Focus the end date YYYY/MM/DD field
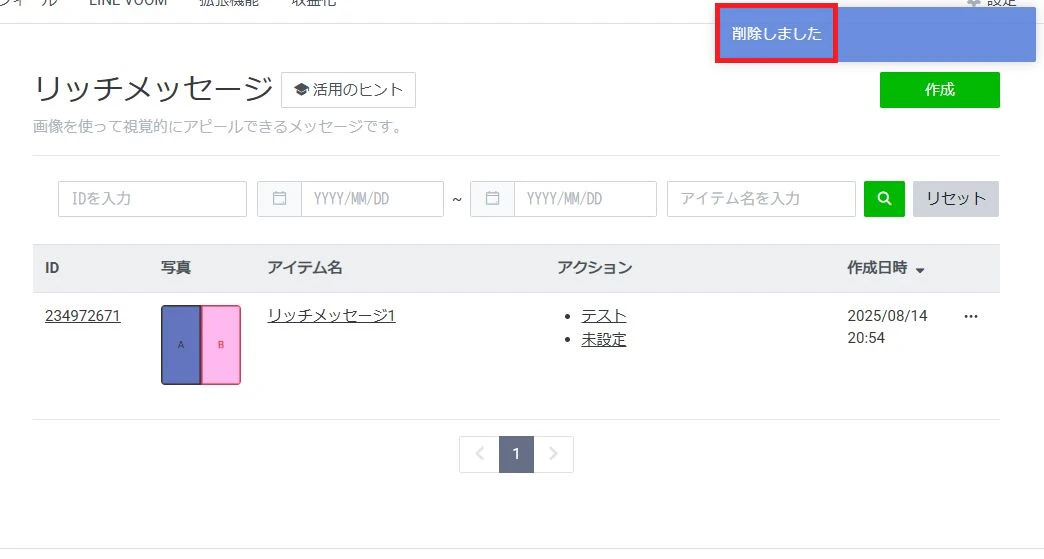This screenshot has height=559, width=1044. pos(585,199)
